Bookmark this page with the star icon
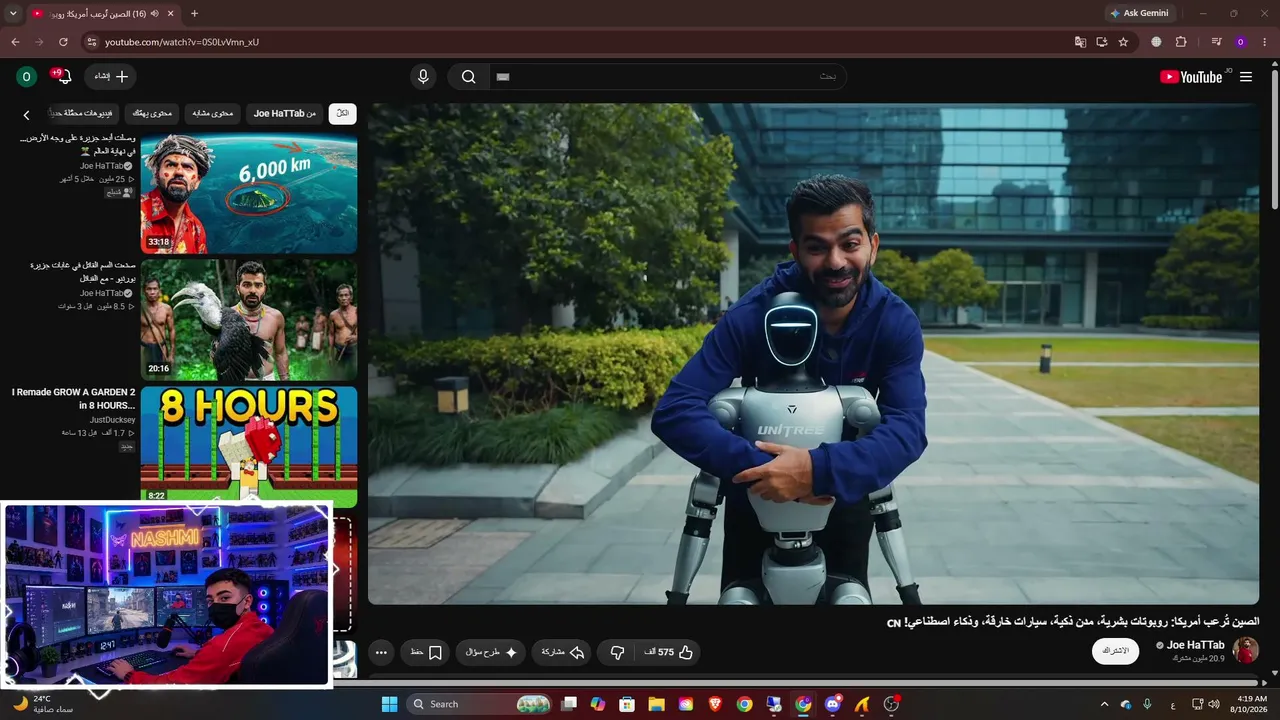Viewport: 1280px width, 720px height. coord(1123,42)
